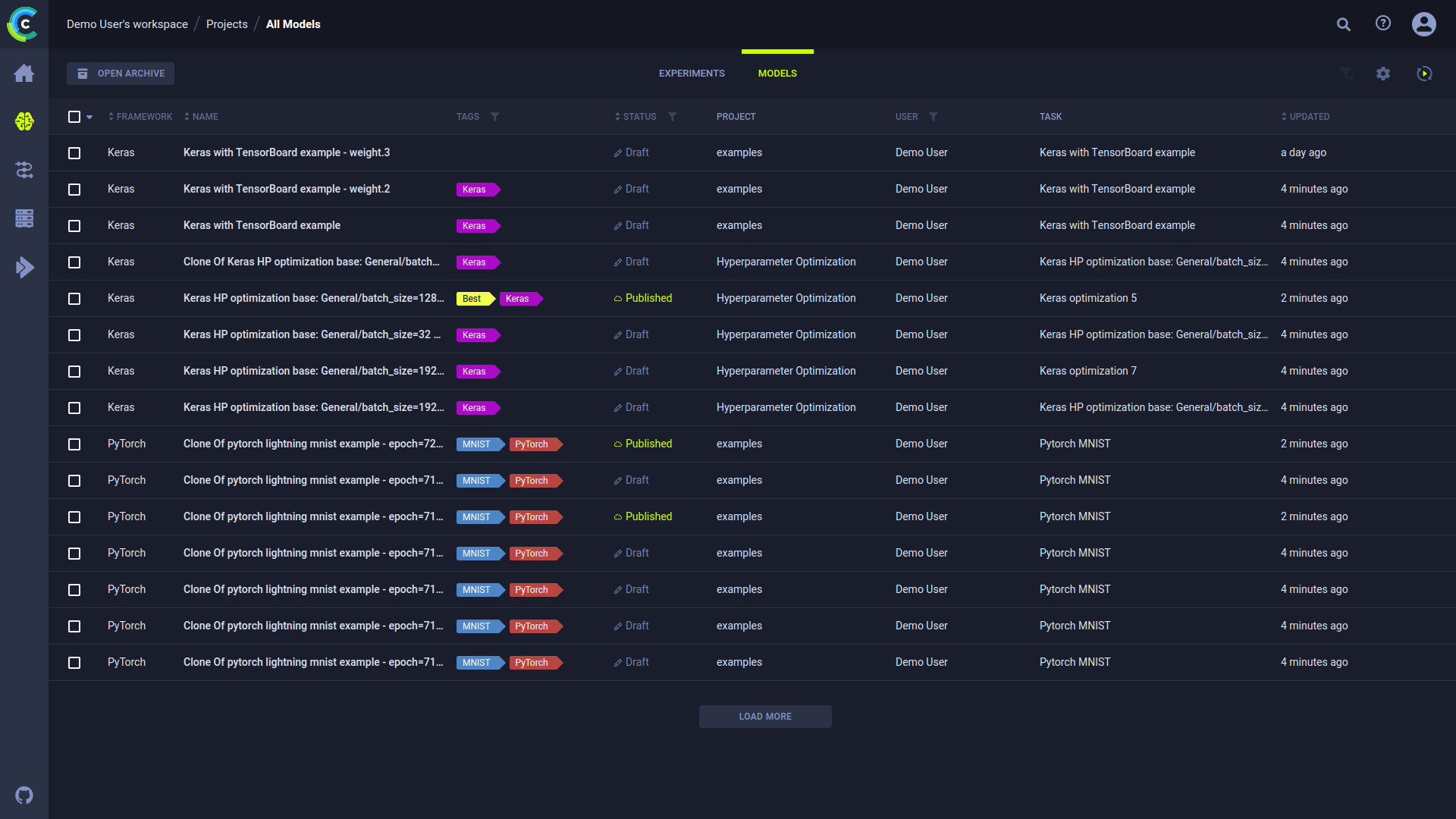Open task 'Keras optimization 5'
Viewport: 1456px width, 819px height.
[x=1088, y=298]
